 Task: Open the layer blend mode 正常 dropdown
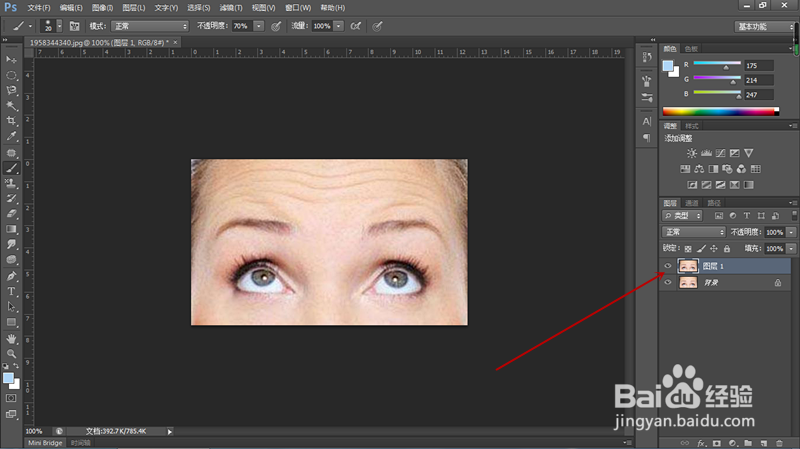tap(693, 232)
